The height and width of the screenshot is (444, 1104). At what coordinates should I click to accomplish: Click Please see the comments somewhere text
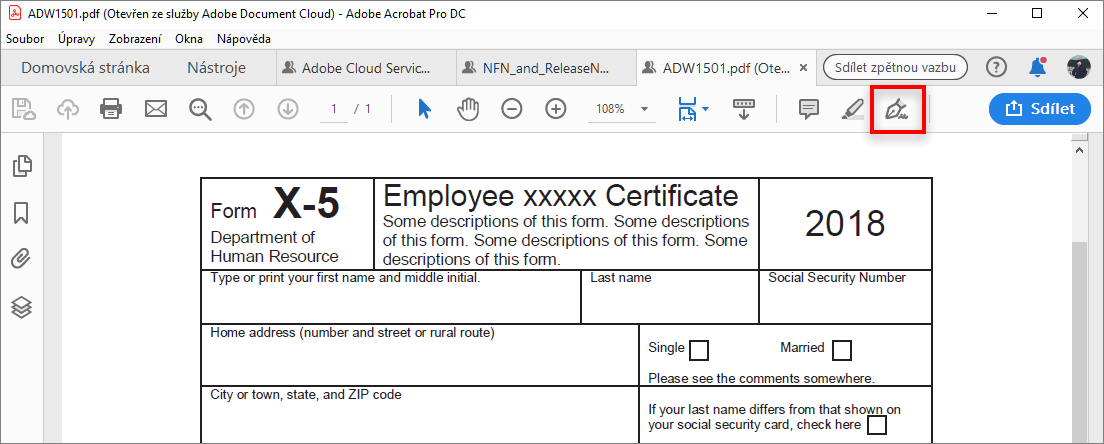pos(761,379)
